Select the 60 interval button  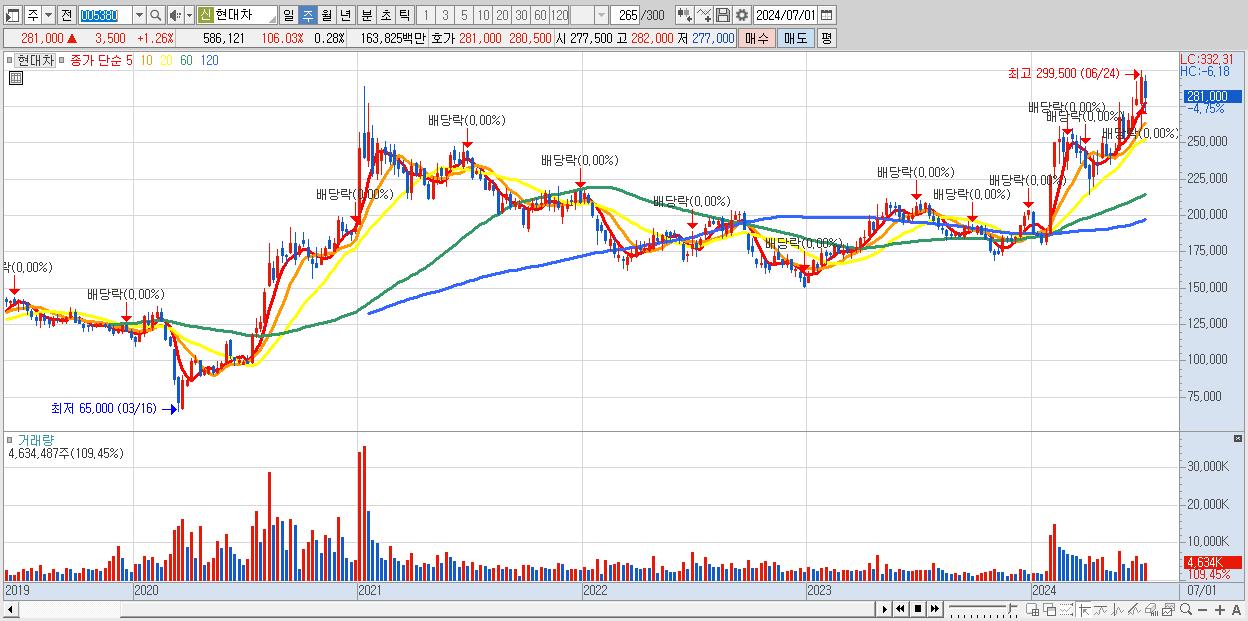[540, 15]
